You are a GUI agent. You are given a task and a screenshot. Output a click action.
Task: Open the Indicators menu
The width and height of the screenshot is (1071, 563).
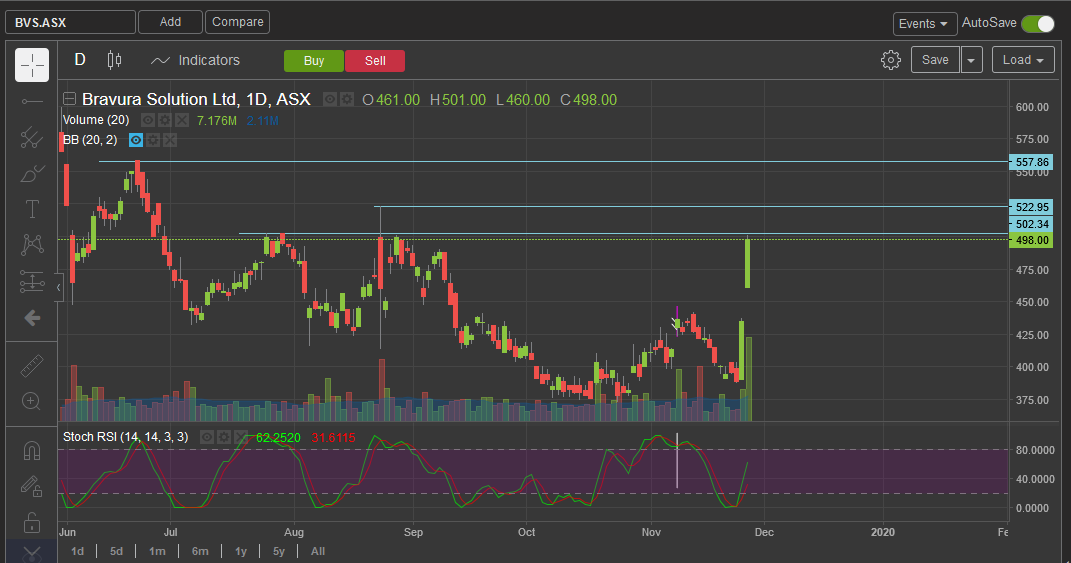[195, 60]
